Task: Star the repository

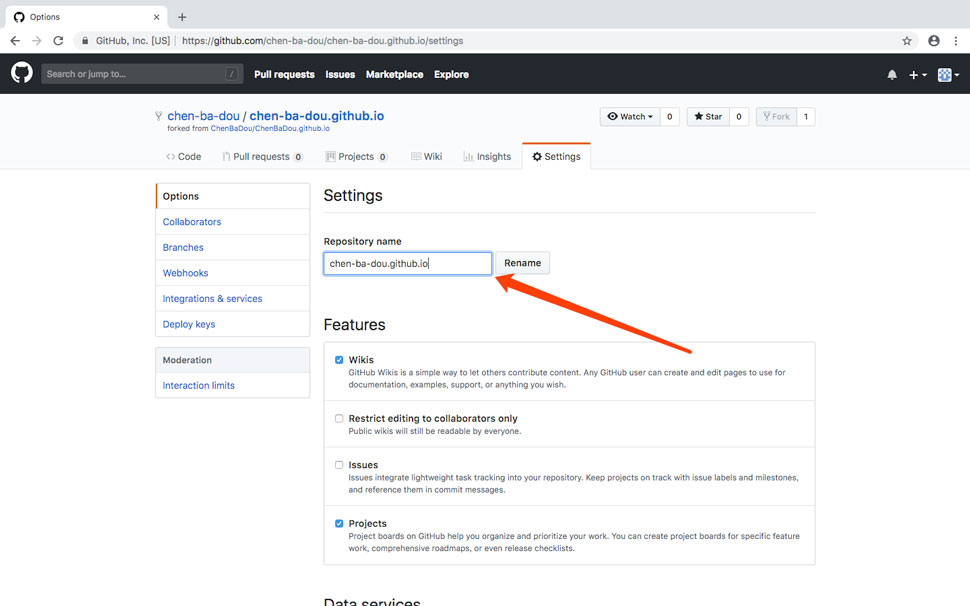Action: (x=708, y=116)
